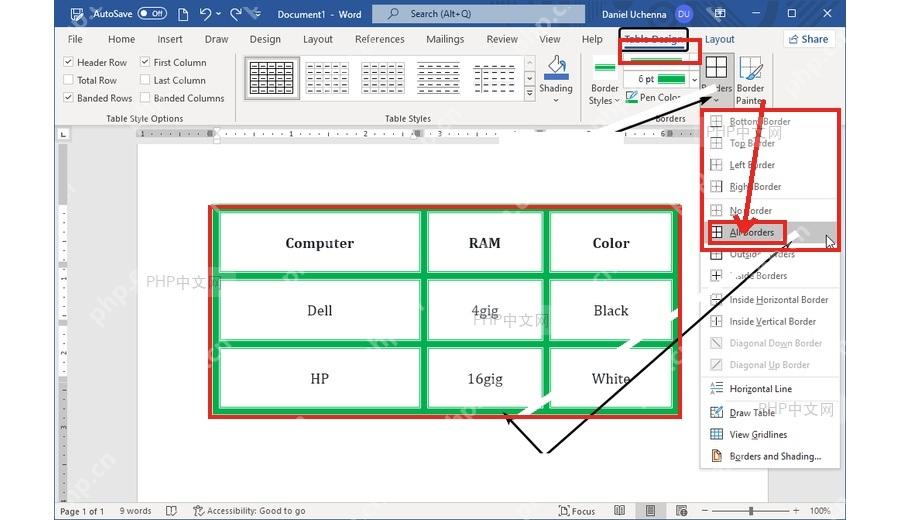Uncheck the First Column checkbox
The width and height of the screenshot is (900, 520).
click(145, 62)
